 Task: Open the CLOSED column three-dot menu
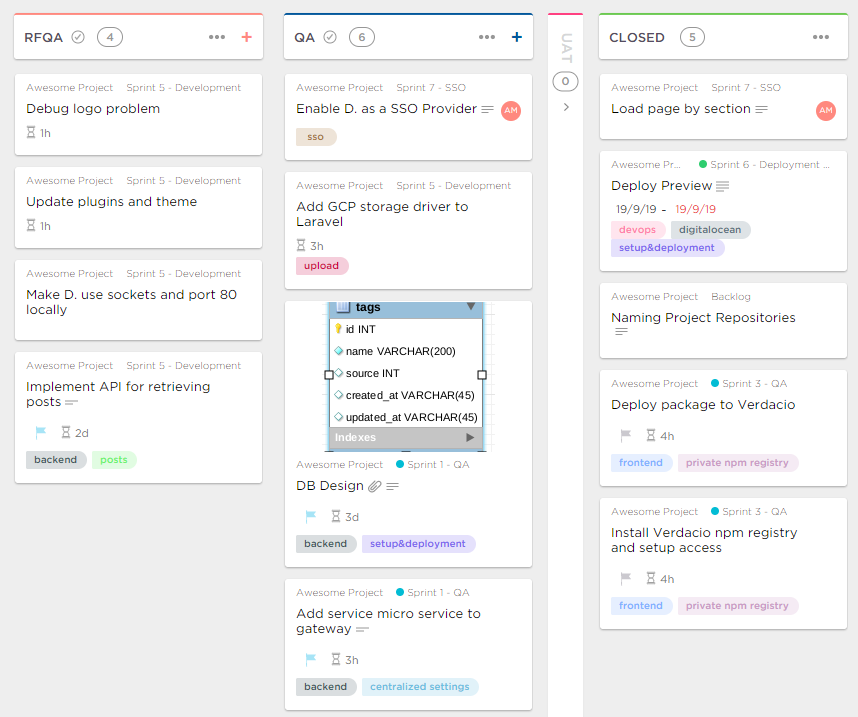[821, 37]
